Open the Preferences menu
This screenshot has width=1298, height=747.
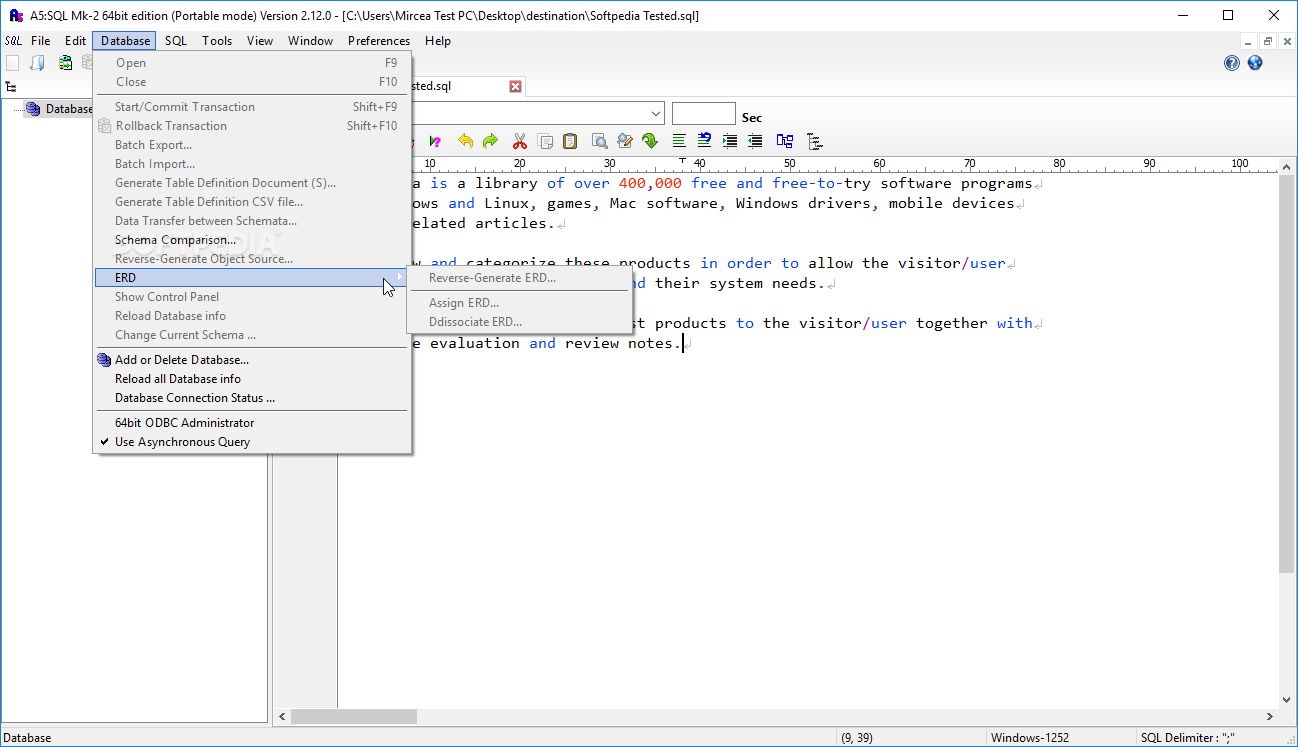pos(379,41)
